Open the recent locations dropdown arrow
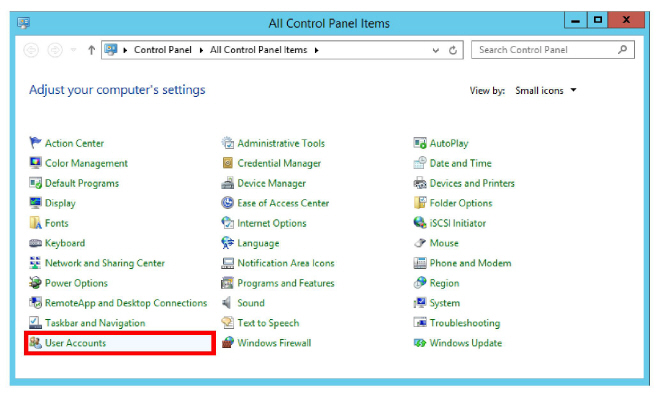 coord(73,50)
